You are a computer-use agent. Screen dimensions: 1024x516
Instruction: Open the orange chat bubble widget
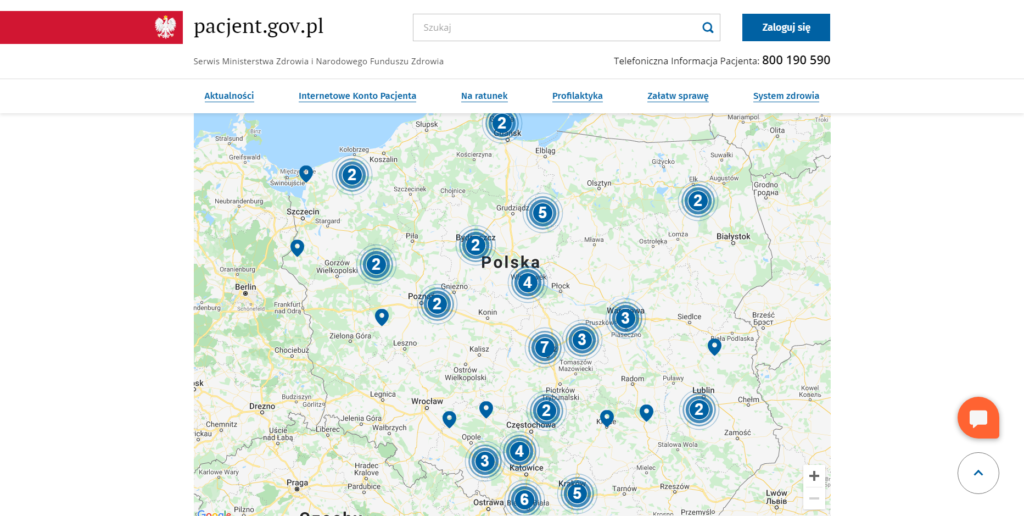tap(978, 418)
